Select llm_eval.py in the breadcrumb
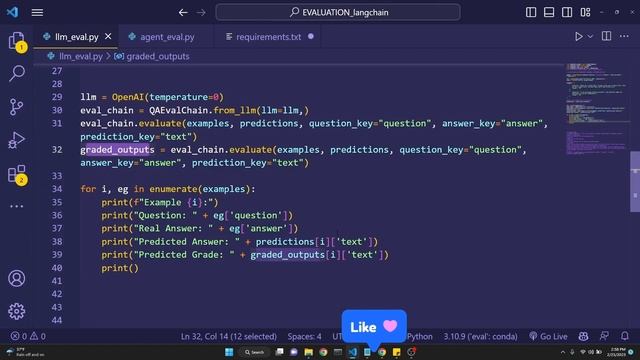Viewport: 640px width, 360px height. click(x=80, y=56)
